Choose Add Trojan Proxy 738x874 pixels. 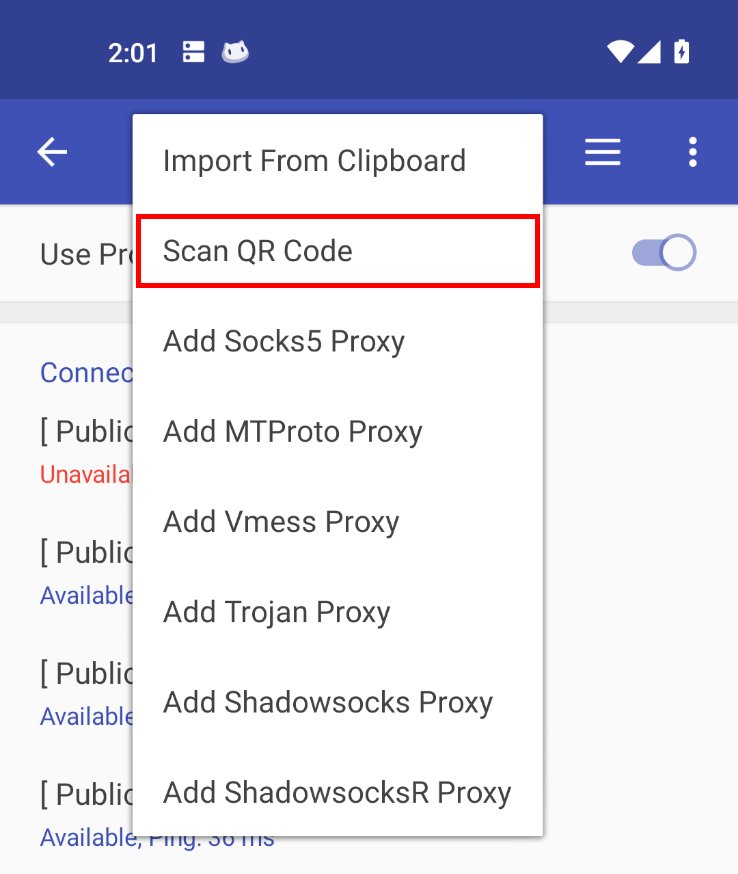click(338, 613)
